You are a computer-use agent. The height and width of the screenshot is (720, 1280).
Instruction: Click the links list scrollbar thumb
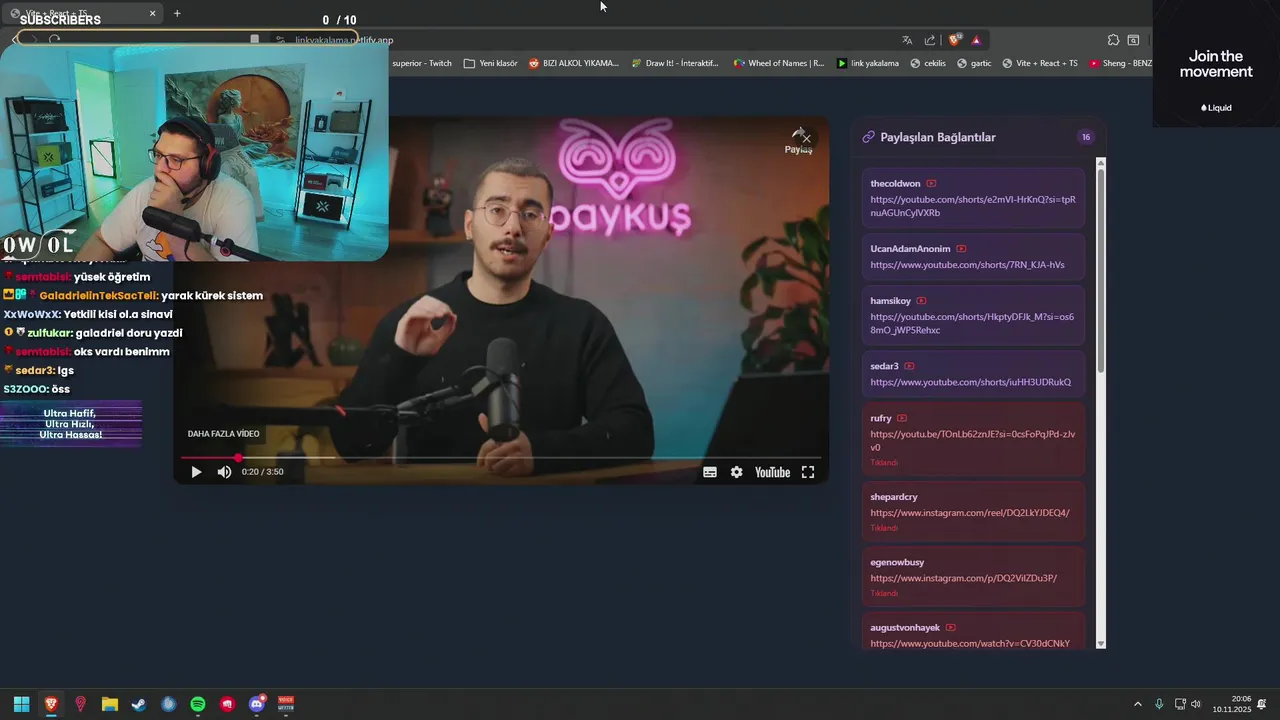click(1101, 270)
